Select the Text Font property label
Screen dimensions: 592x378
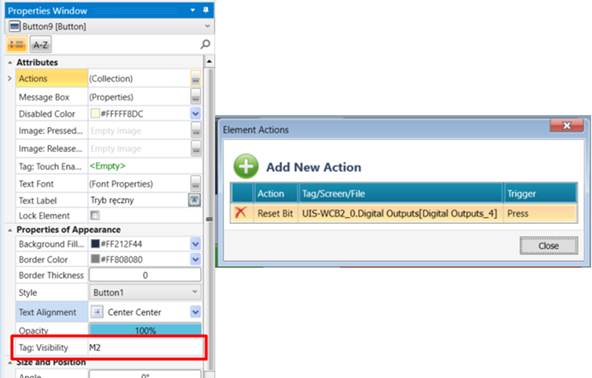point(52,184)
